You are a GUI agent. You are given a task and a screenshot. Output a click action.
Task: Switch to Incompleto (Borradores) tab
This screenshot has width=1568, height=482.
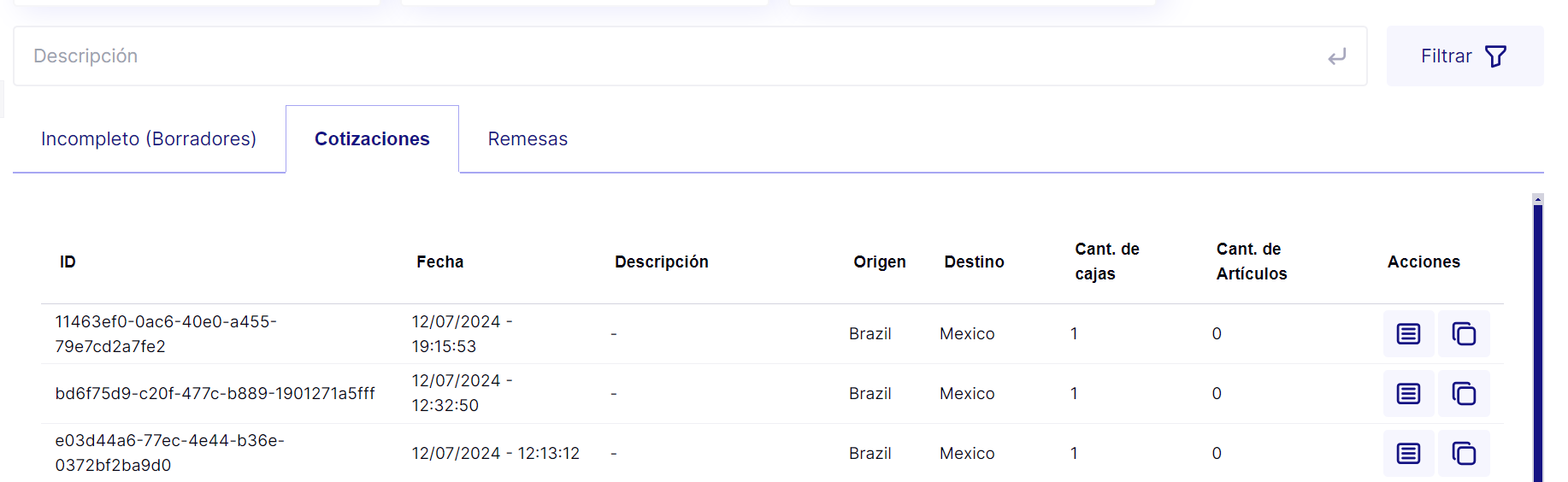point(149,138)
